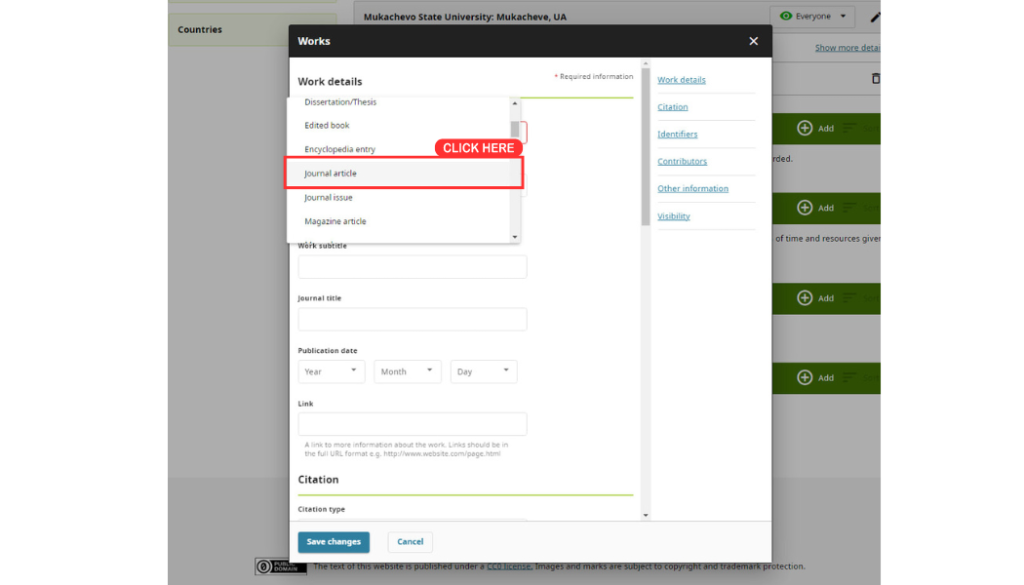Jump to Visibility section link
The width and height of the screenshot is (1024, 585).
tap(673, 216)
